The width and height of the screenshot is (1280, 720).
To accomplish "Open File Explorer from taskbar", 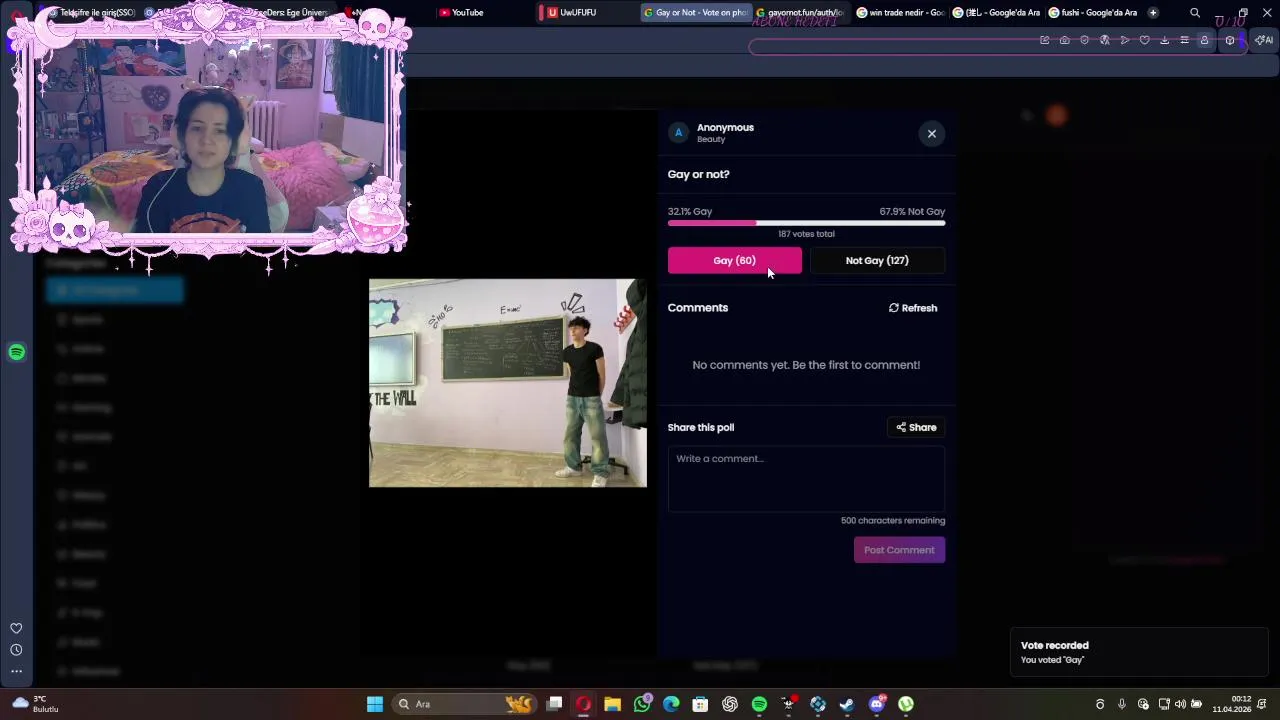I will pos(612,704).
